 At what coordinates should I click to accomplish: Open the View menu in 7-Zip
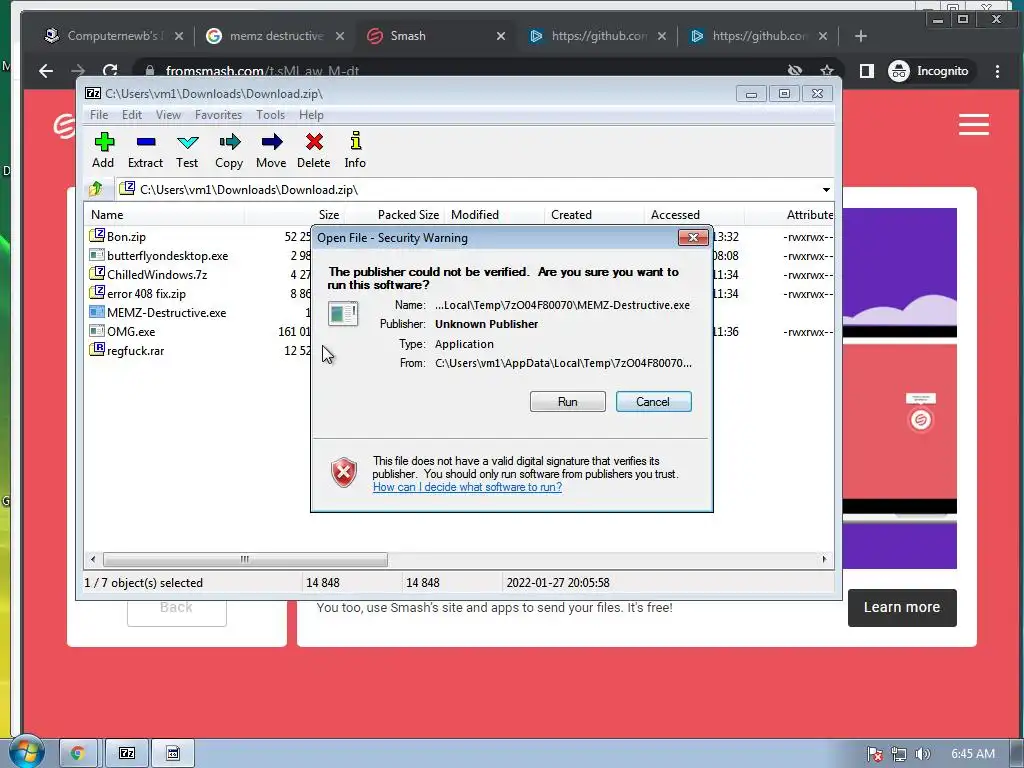click(x=168, y=114)
